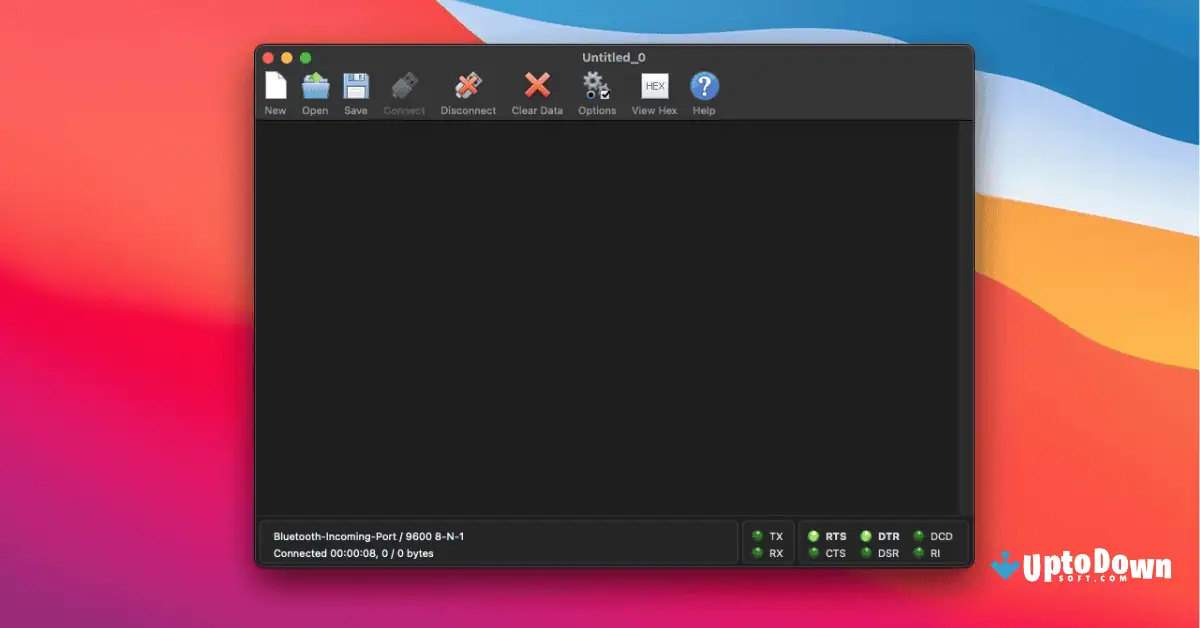Select the DSR status indicator
This screenshot has height=628, width=1200.
click(x=868, y=553)
